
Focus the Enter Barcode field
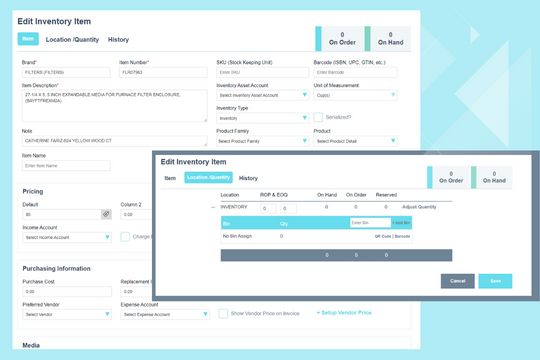(x=355, y=72)
